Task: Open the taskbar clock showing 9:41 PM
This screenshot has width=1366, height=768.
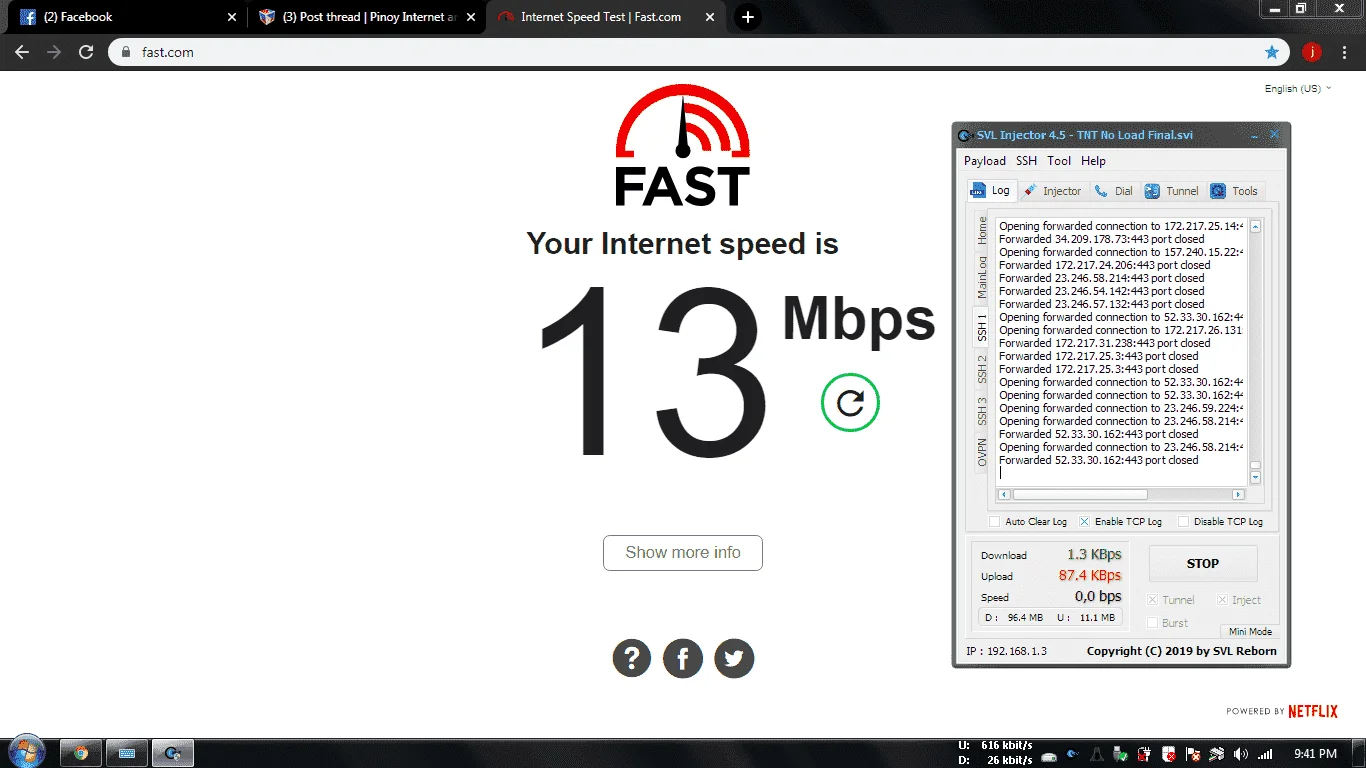Action: click(1314, 753)
